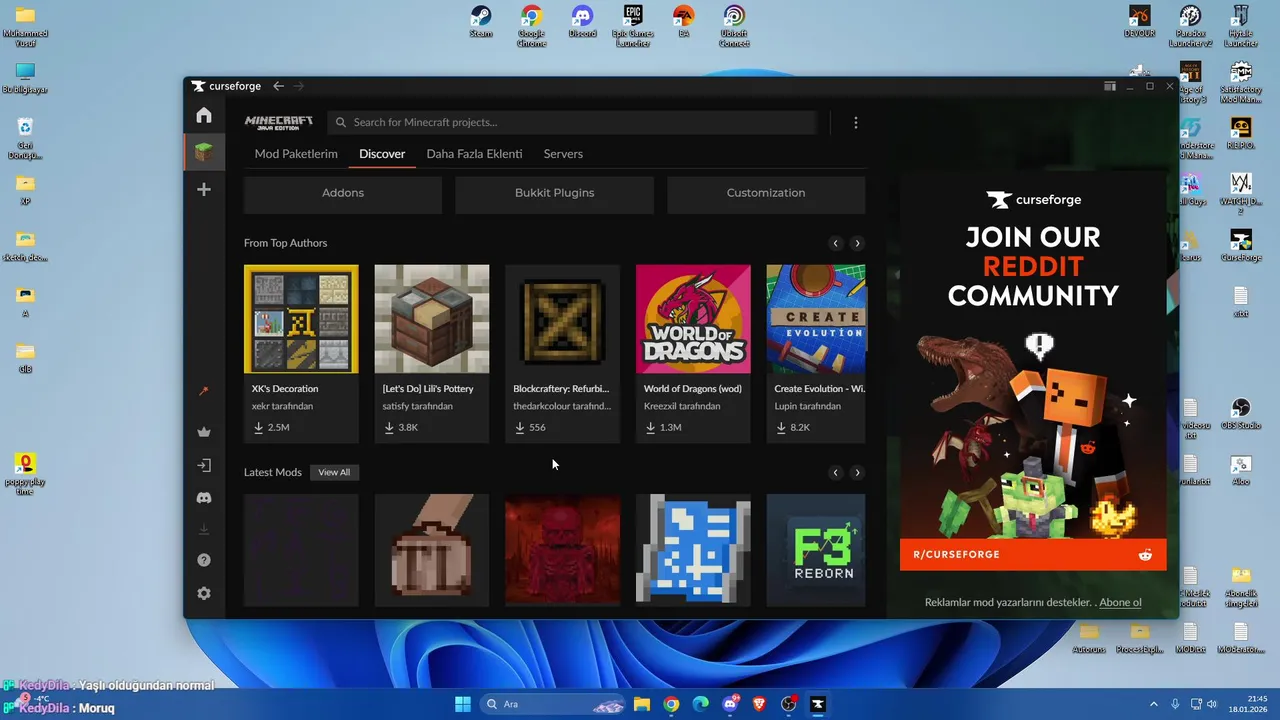Open the F3 Reborn mod thumbnail

[816, 550]
